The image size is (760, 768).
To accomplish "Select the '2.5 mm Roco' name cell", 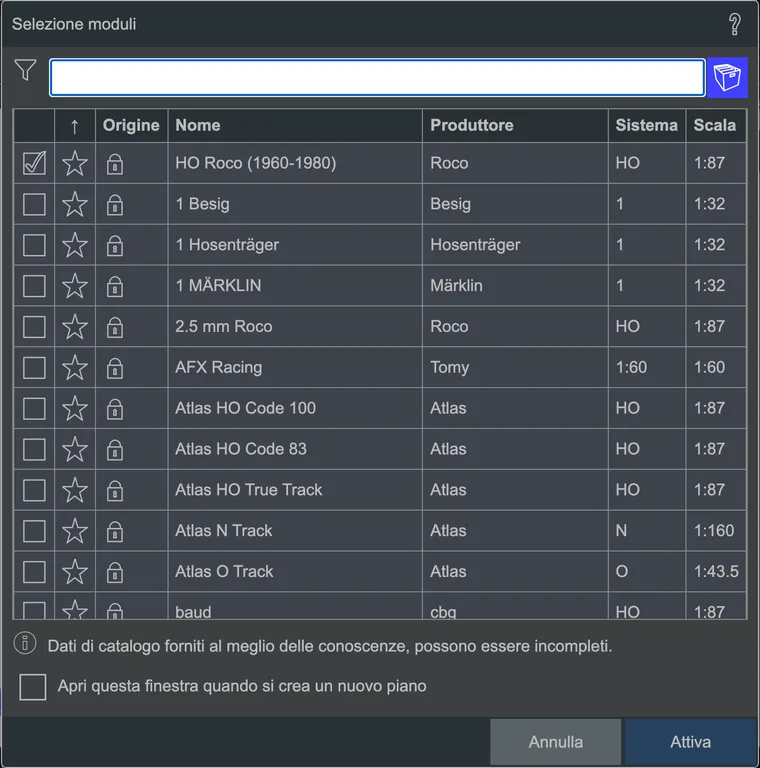I will click(295, 327).
